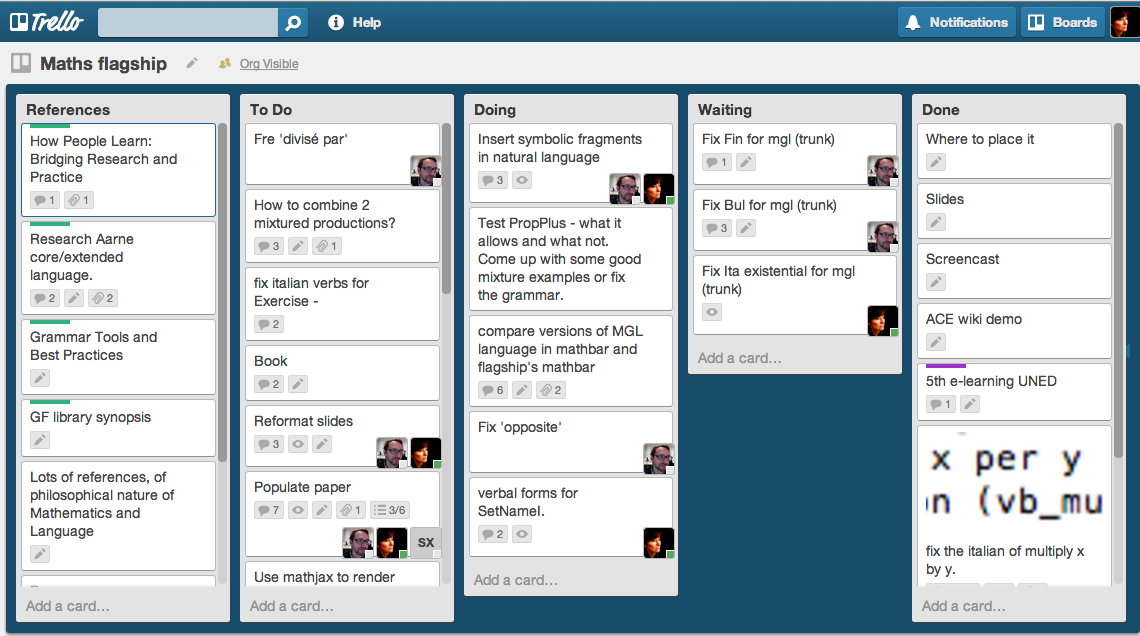Viewport: 1140px width, 636px height.
Task: Toggle watch eye on verbal forms card
Action: (522, 534)
